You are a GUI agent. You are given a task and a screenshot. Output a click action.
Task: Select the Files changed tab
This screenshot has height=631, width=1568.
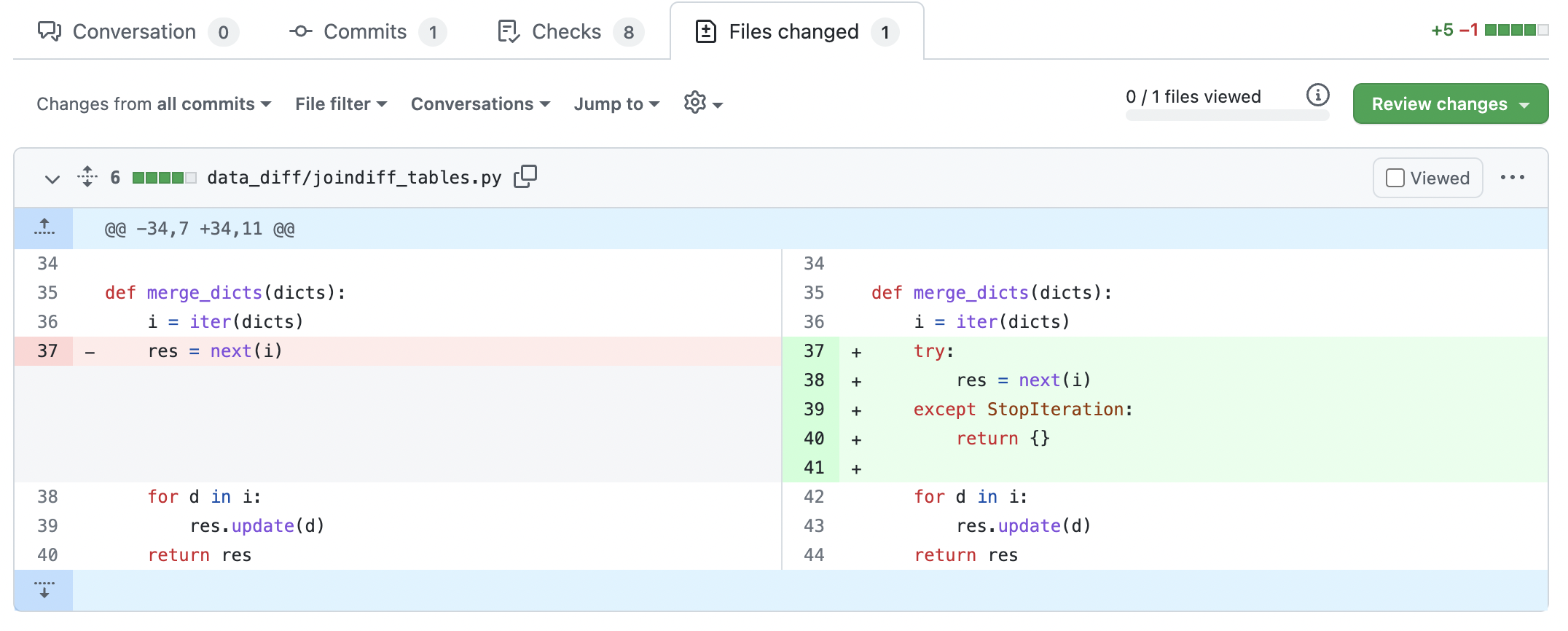(x=797, y=31)
